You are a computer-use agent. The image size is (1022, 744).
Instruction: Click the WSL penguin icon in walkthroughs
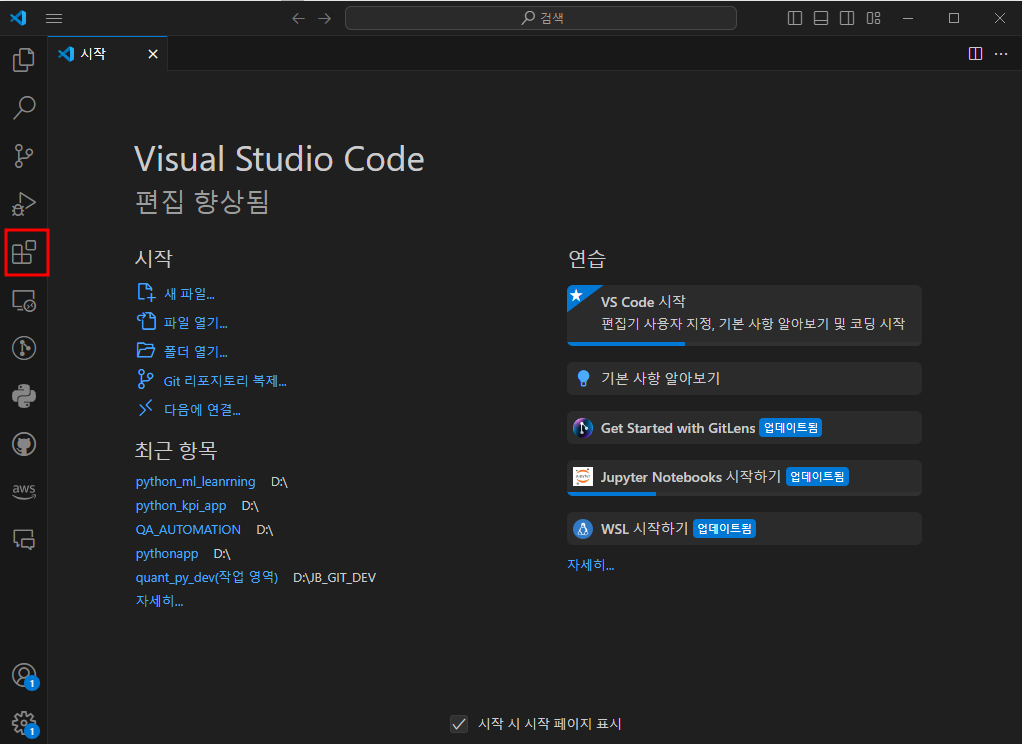point(583,528)
